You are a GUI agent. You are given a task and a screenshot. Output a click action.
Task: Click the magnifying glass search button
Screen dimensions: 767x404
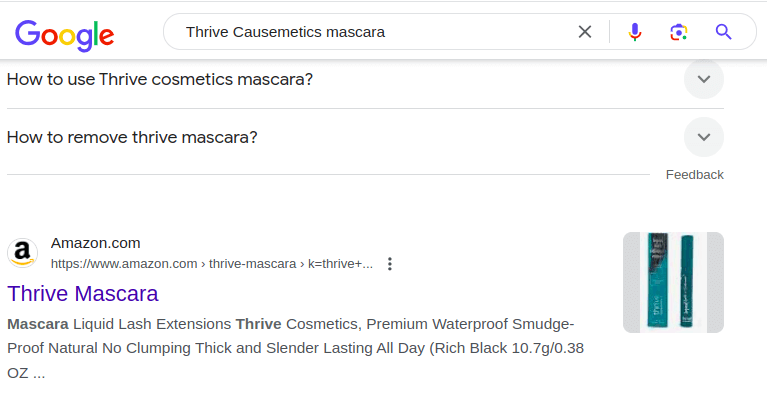pos(724,32)
